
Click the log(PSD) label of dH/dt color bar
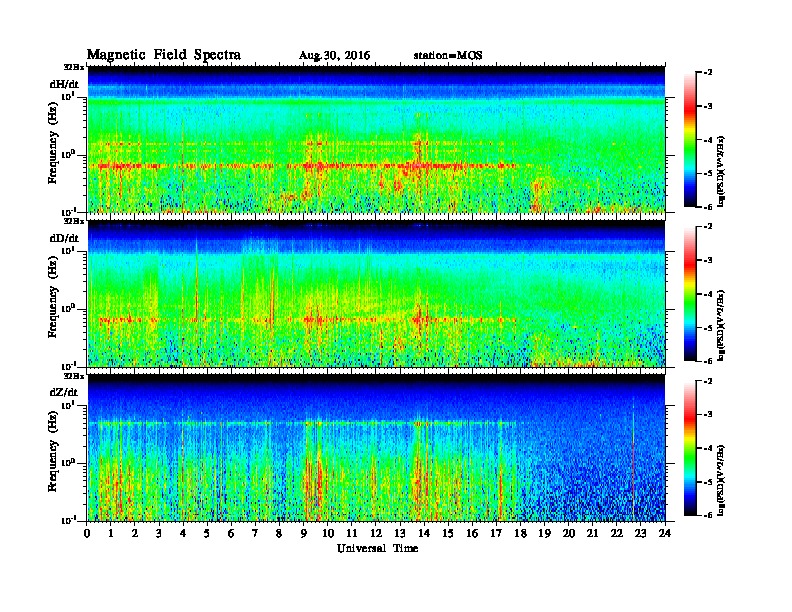click(x=721, y=171)
